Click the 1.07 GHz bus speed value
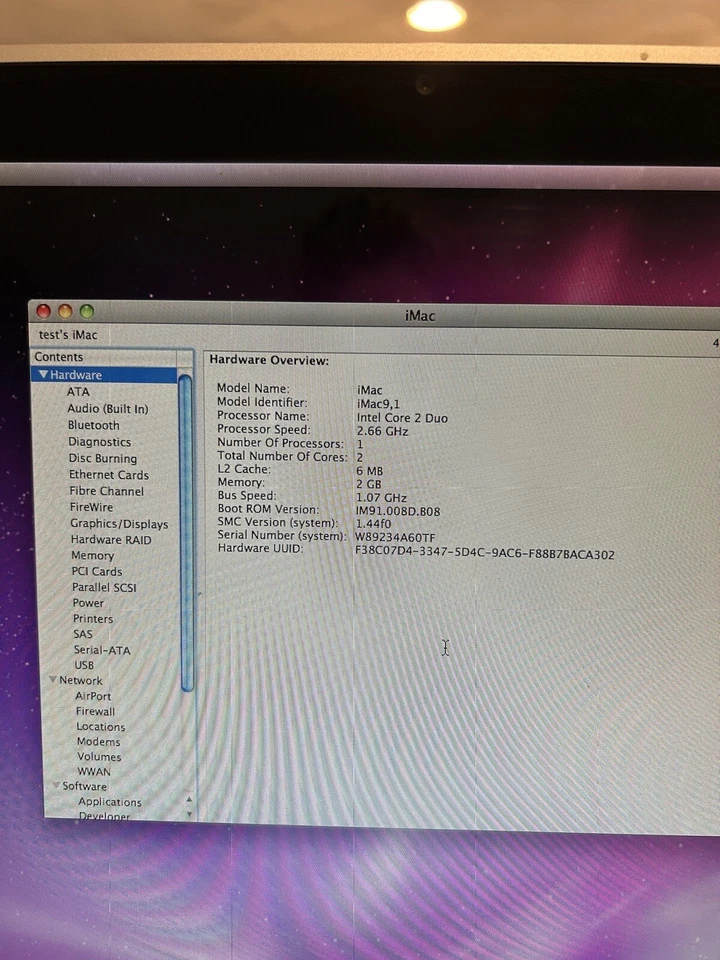The width and height of the screenshot is (720, 960). (381, 498)
